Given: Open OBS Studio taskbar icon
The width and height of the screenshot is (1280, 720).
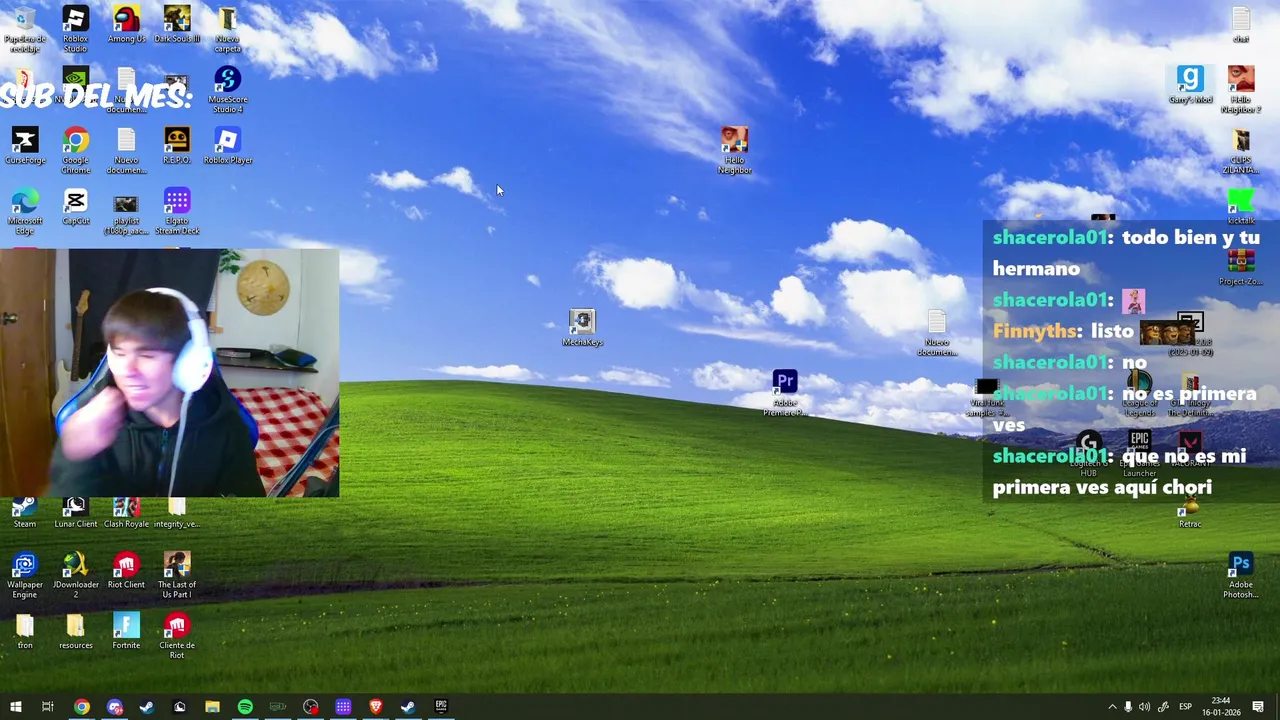Looking at the screenshot, I should point(310,707).
